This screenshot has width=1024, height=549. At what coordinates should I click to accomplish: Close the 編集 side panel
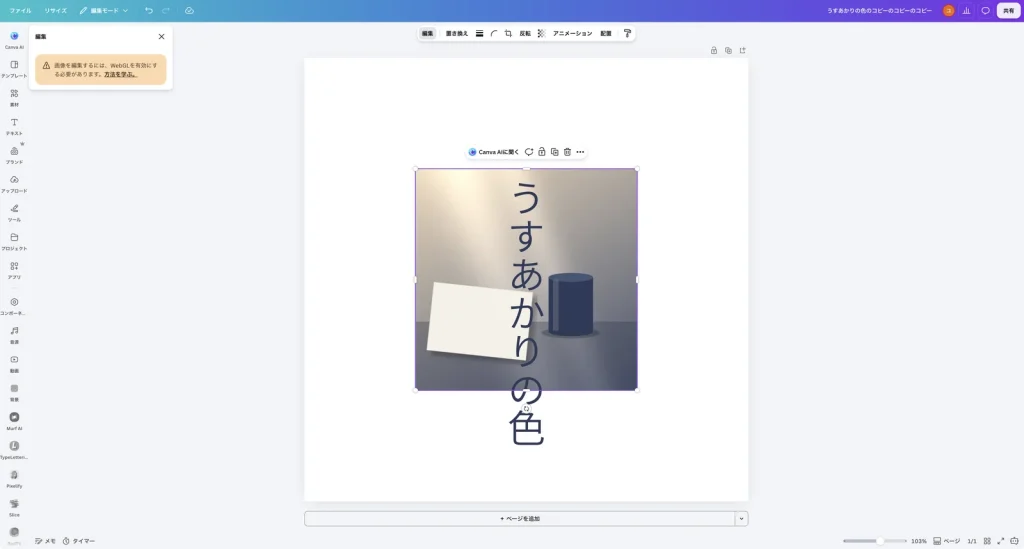point(161,37)
